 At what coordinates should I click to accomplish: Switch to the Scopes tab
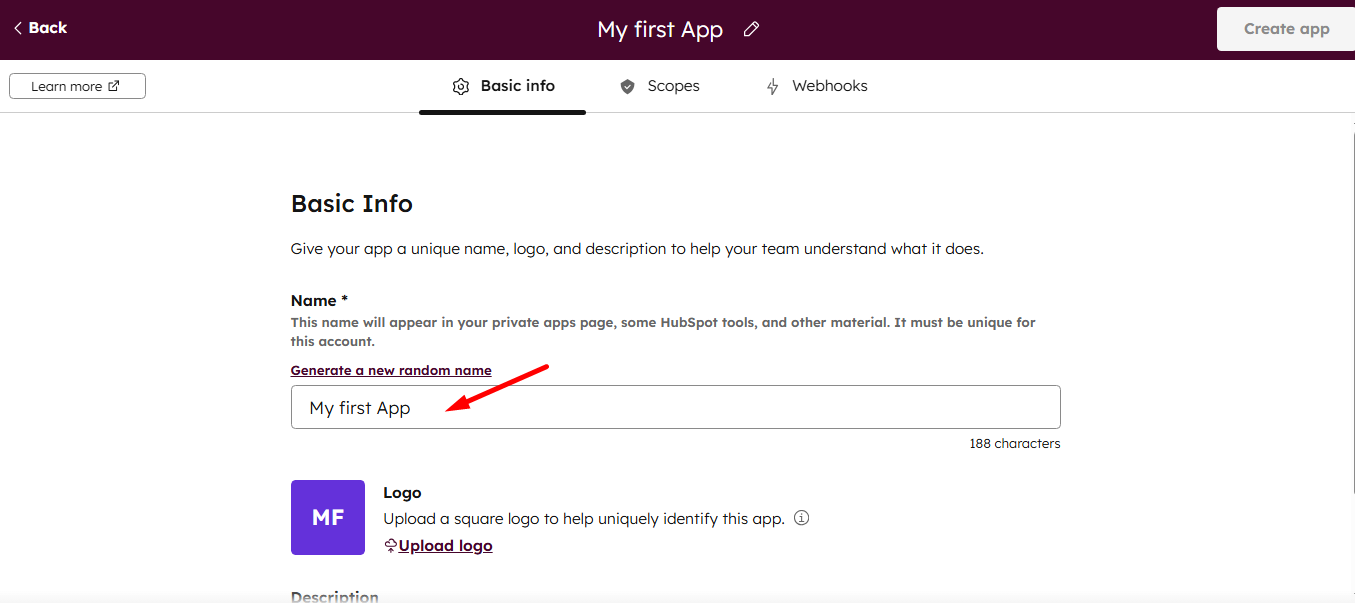click(661, 86)
